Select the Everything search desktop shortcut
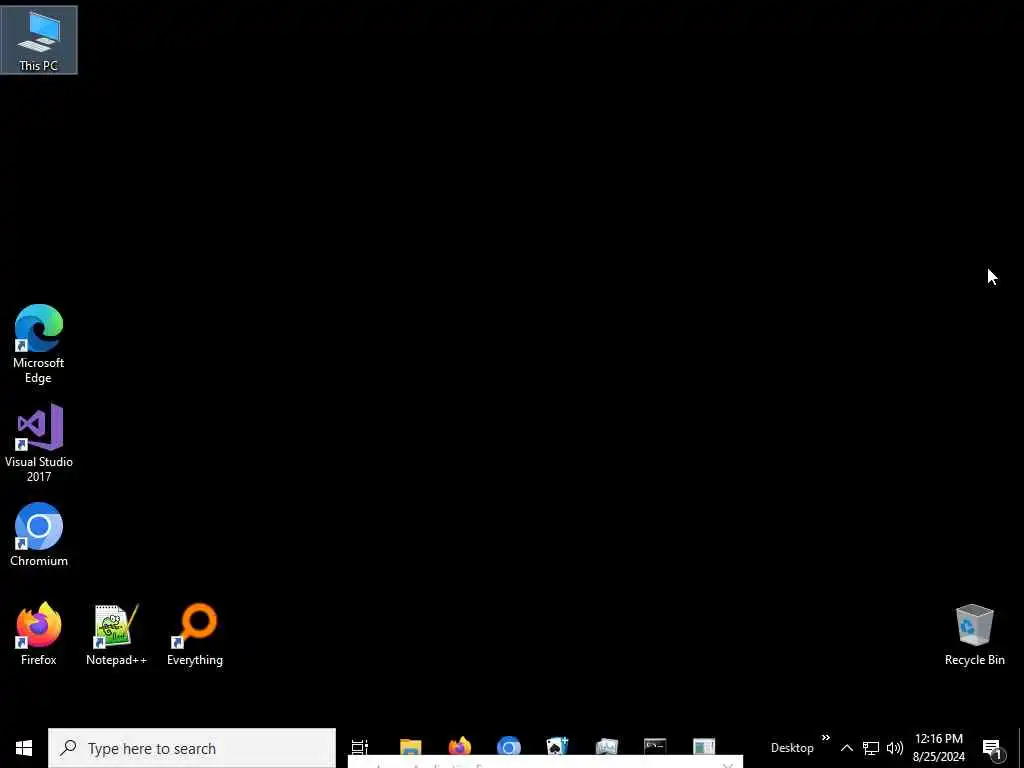Screen dimensions: 1024x768 195,634
